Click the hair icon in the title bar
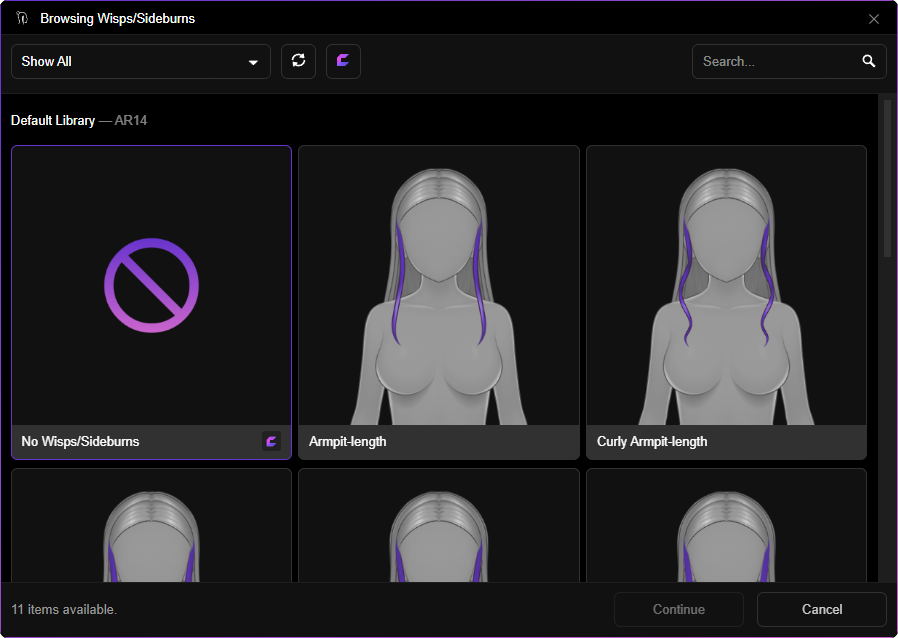 tap(22, 18)
